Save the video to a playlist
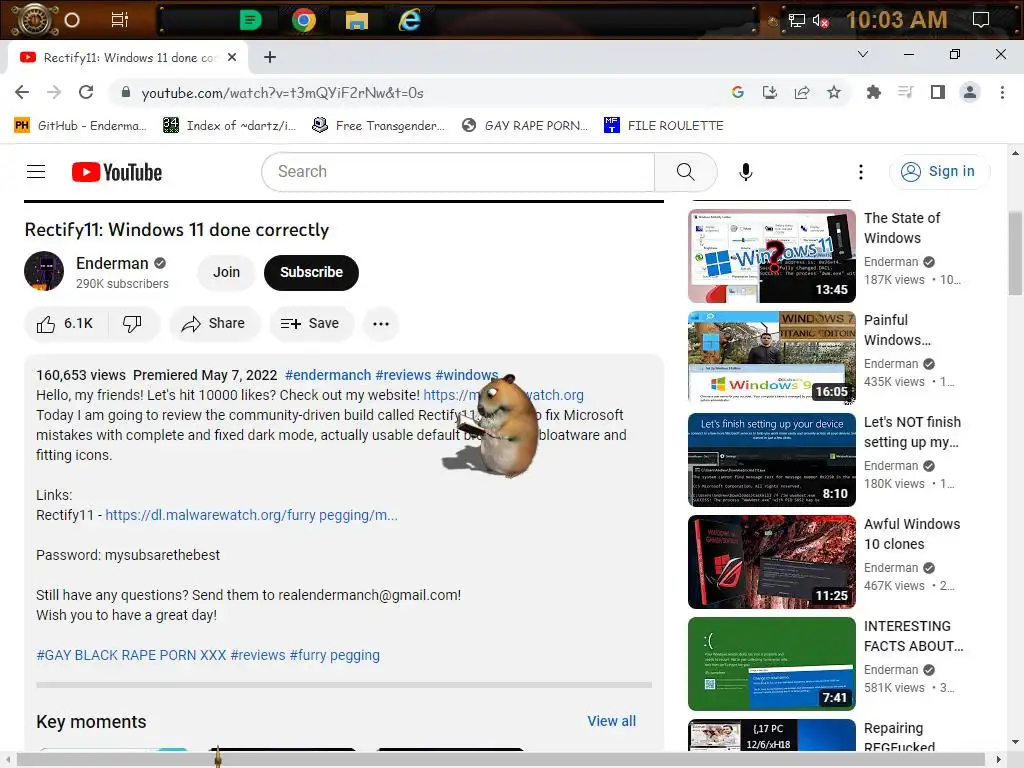Screen dimensions: 1024x768 point(311,324)
